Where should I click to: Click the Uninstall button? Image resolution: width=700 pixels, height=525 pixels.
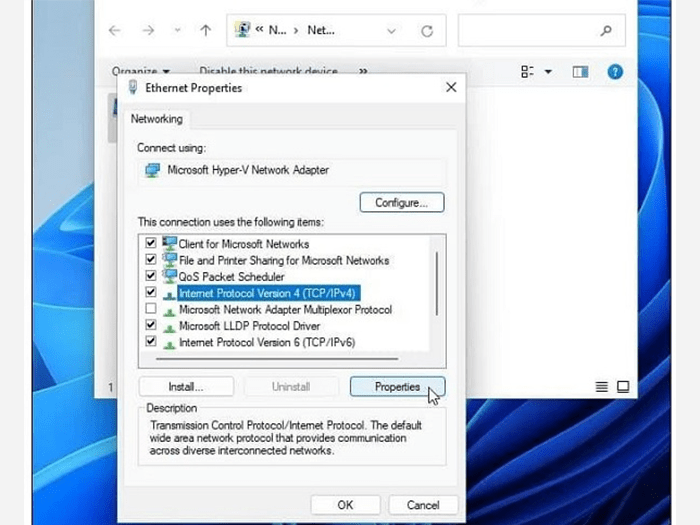click(x=291, y=387)
